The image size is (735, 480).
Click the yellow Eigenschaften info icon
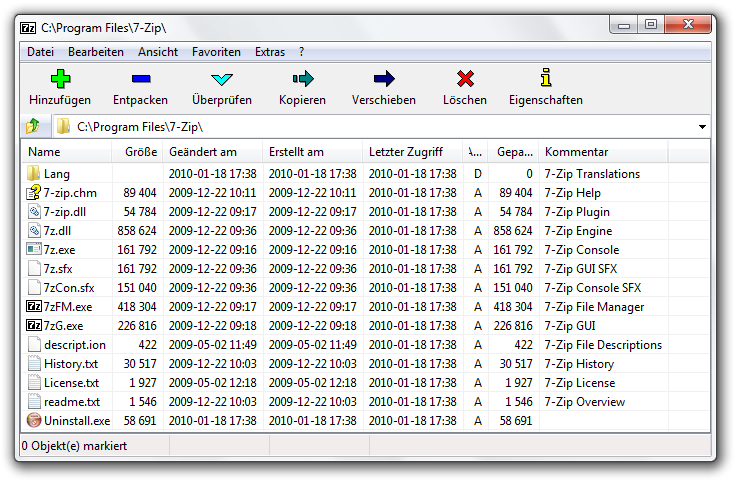pos(546,78)
